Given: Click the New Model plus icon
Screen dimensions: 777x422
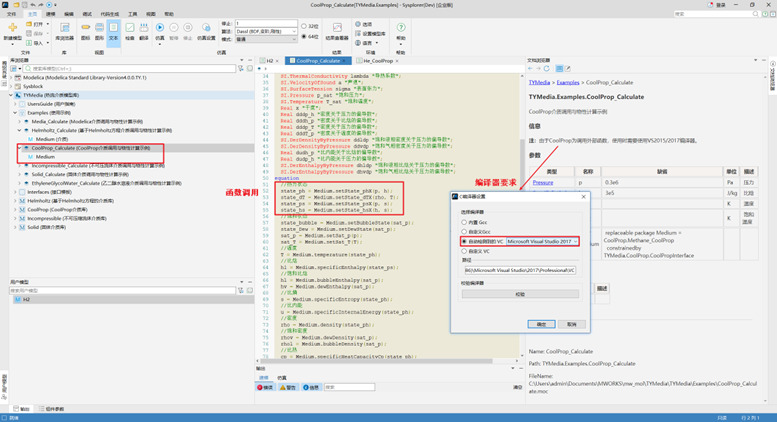Looking at the screenshot, I should point(12,28).
